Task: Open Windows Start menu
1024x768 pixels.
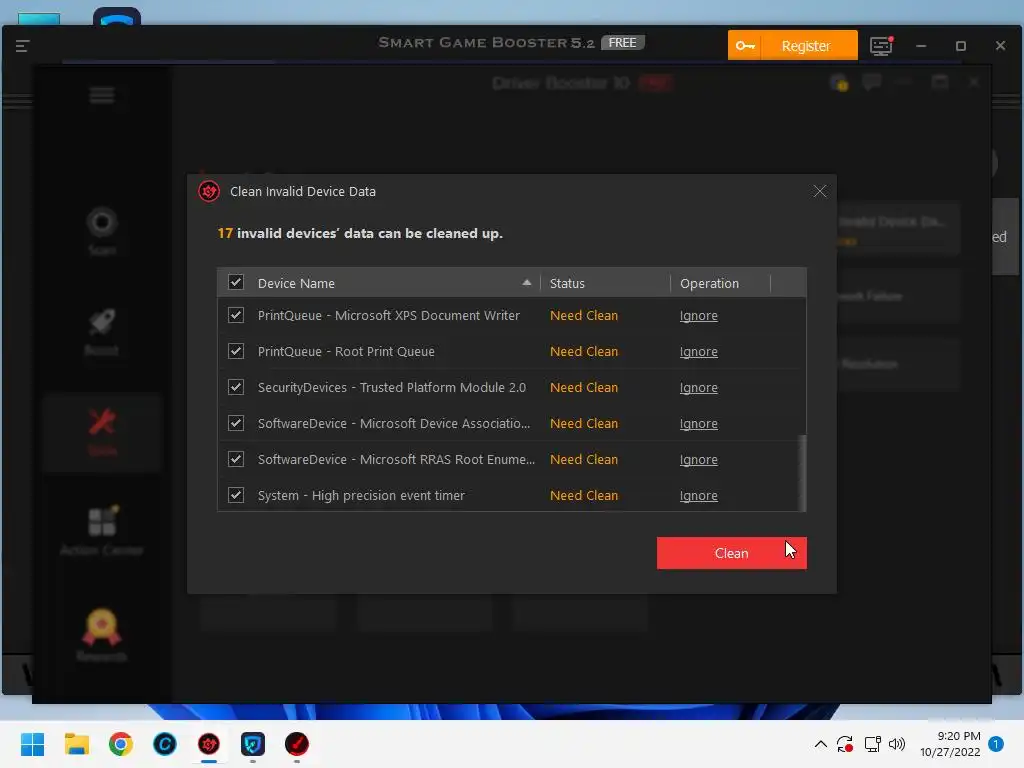Action: [32, 744]
